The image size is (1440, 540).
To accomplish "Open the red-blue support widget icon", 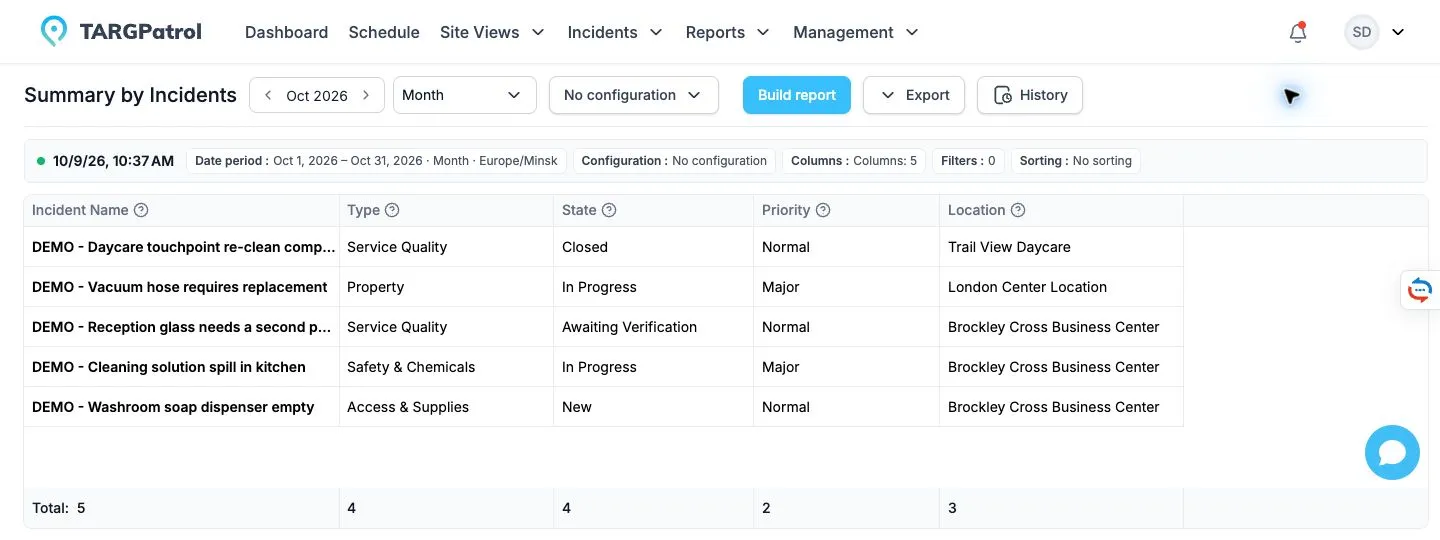I will [1420, 290].
